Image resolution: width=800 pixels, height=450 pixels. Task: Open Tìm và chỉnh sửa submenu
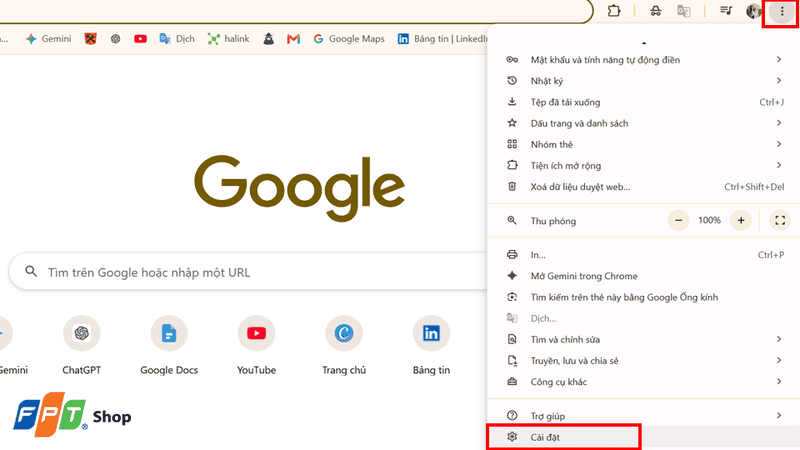(644, 339)
